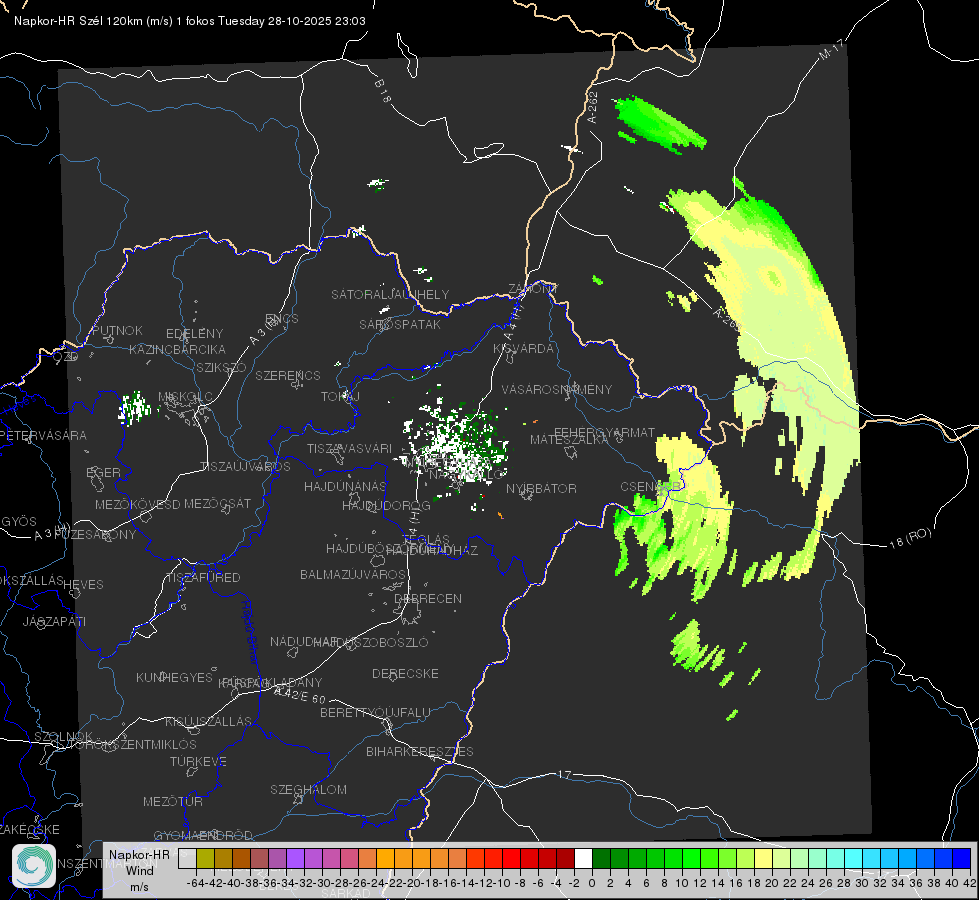The image size is (979, 900).
Task: Select the SÁTORALJAÚJHELY label
Action: tap(390, 294)
